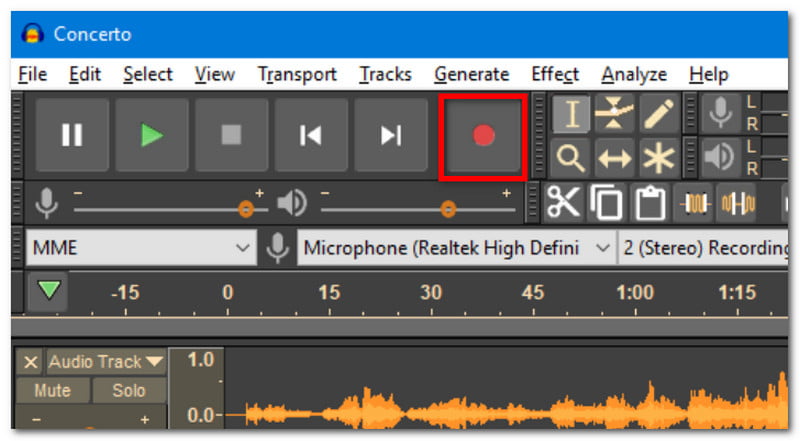Open the File menu

click(x=32, y=75)
